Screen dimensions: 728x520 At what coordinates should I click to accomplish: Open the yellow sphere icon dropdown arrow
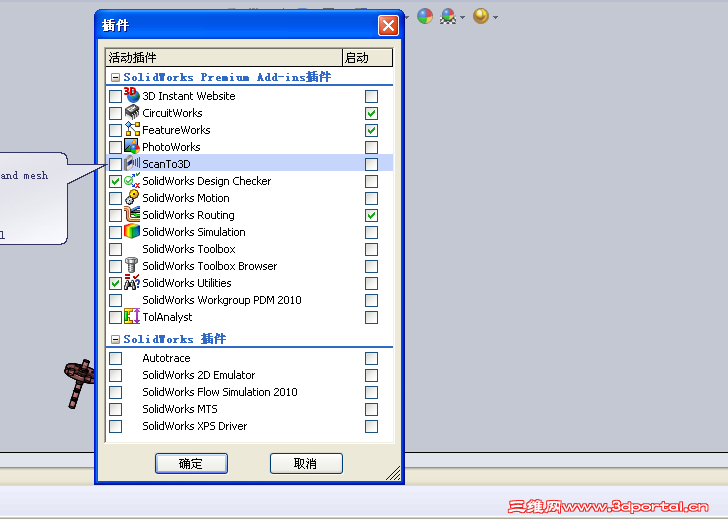tap(495, 18)
